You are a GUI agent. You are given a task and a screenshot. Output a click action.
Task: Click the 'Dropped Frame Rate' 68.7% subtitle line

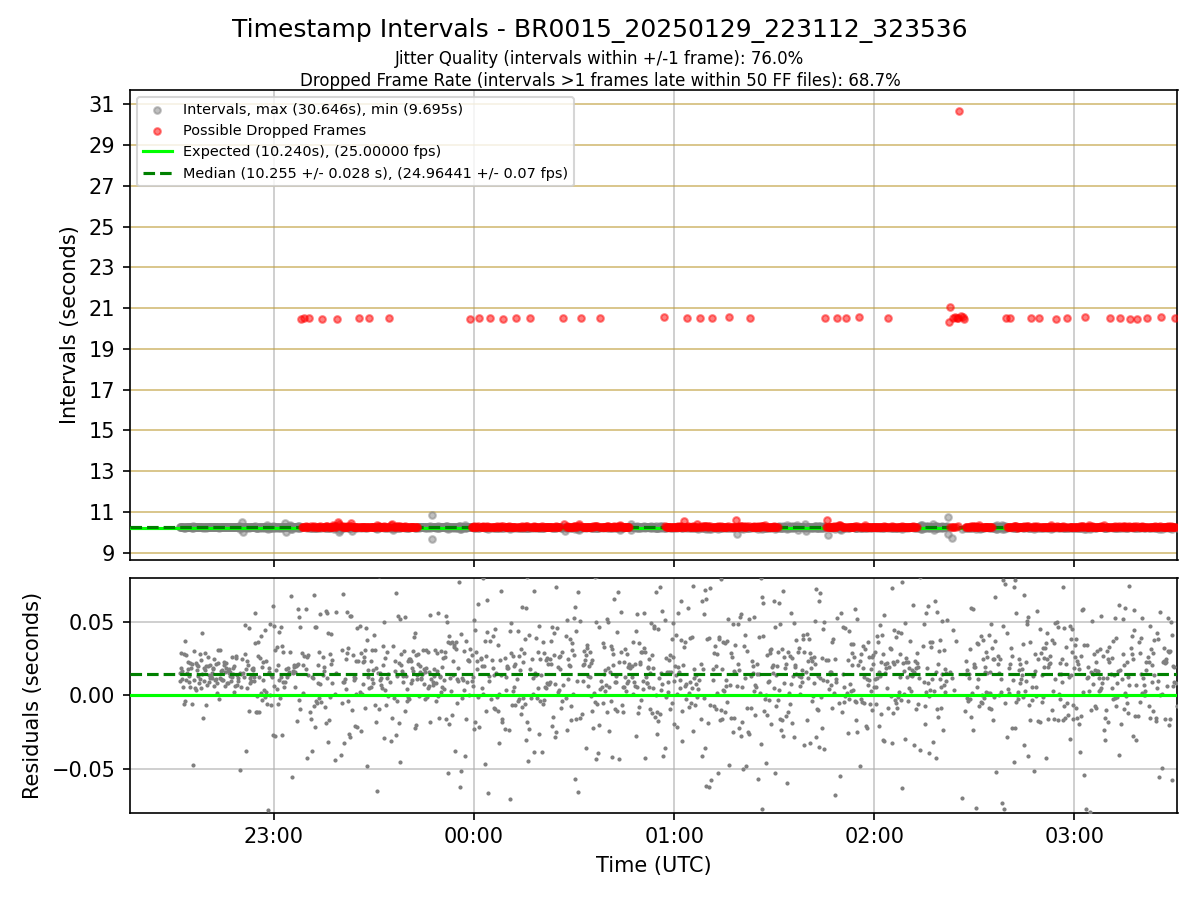600,80
